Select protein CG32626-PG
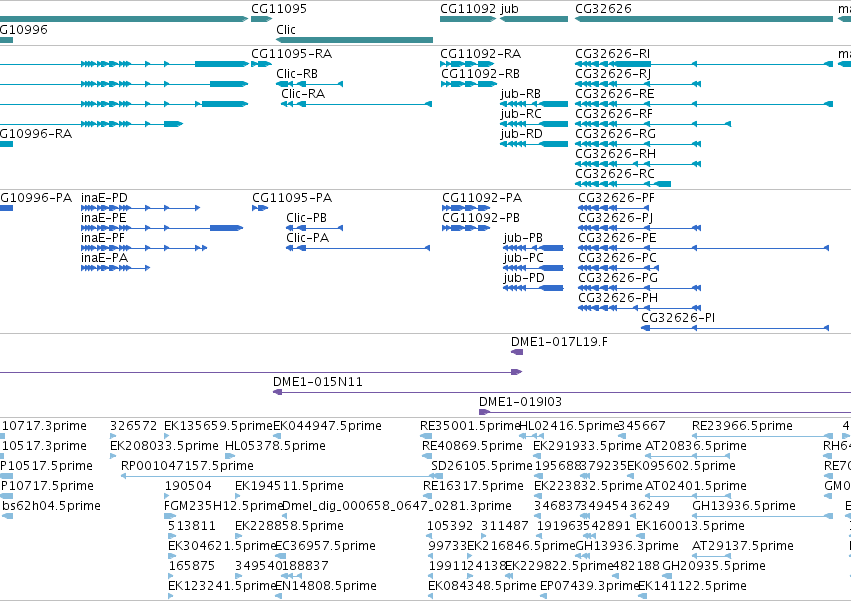 pyautogui.click(x=618, y=279)
